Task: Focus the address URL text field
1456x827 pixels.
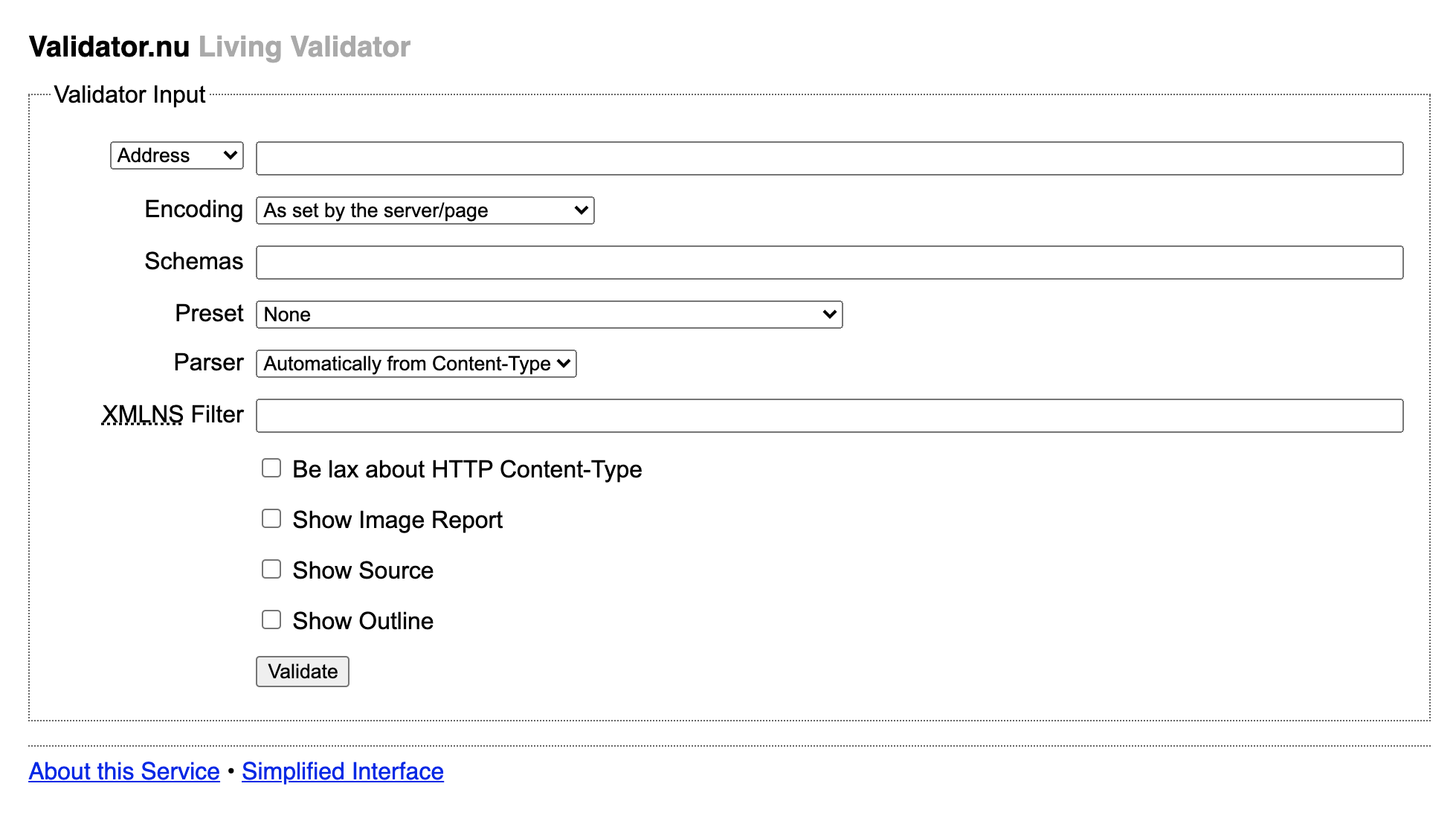Action: click(830, 158)
